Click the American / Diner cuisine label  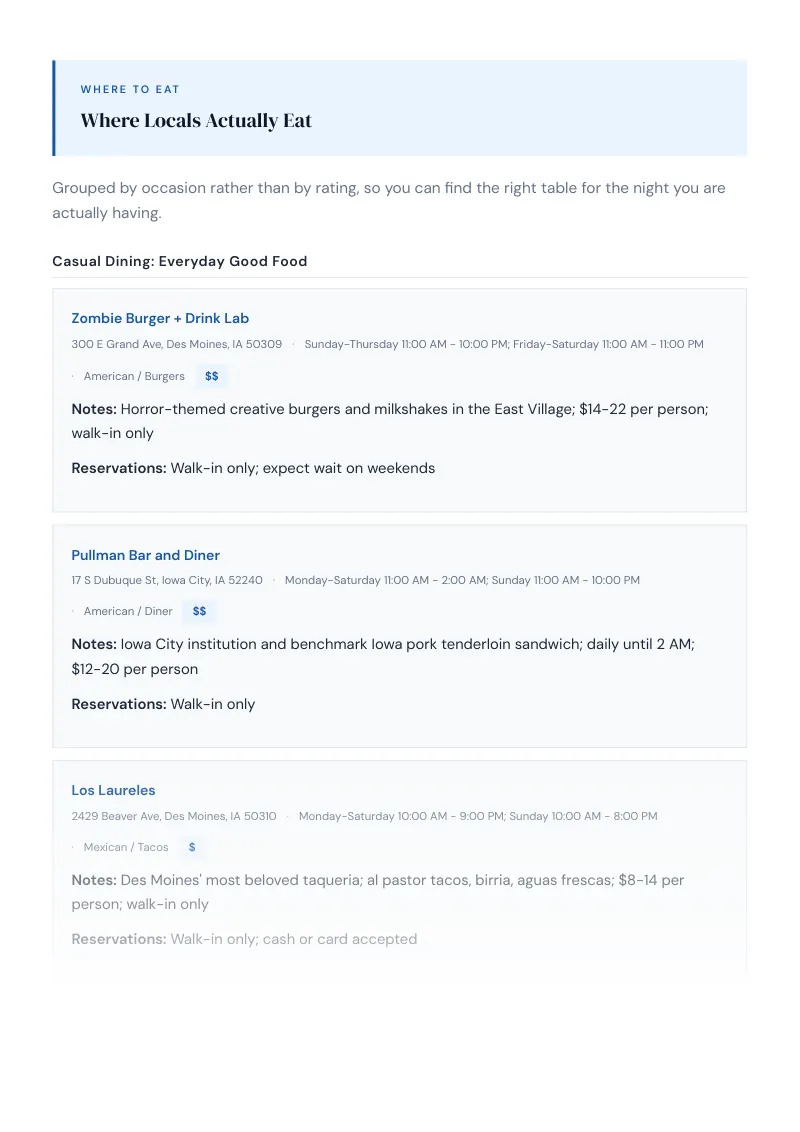point(128,611)
